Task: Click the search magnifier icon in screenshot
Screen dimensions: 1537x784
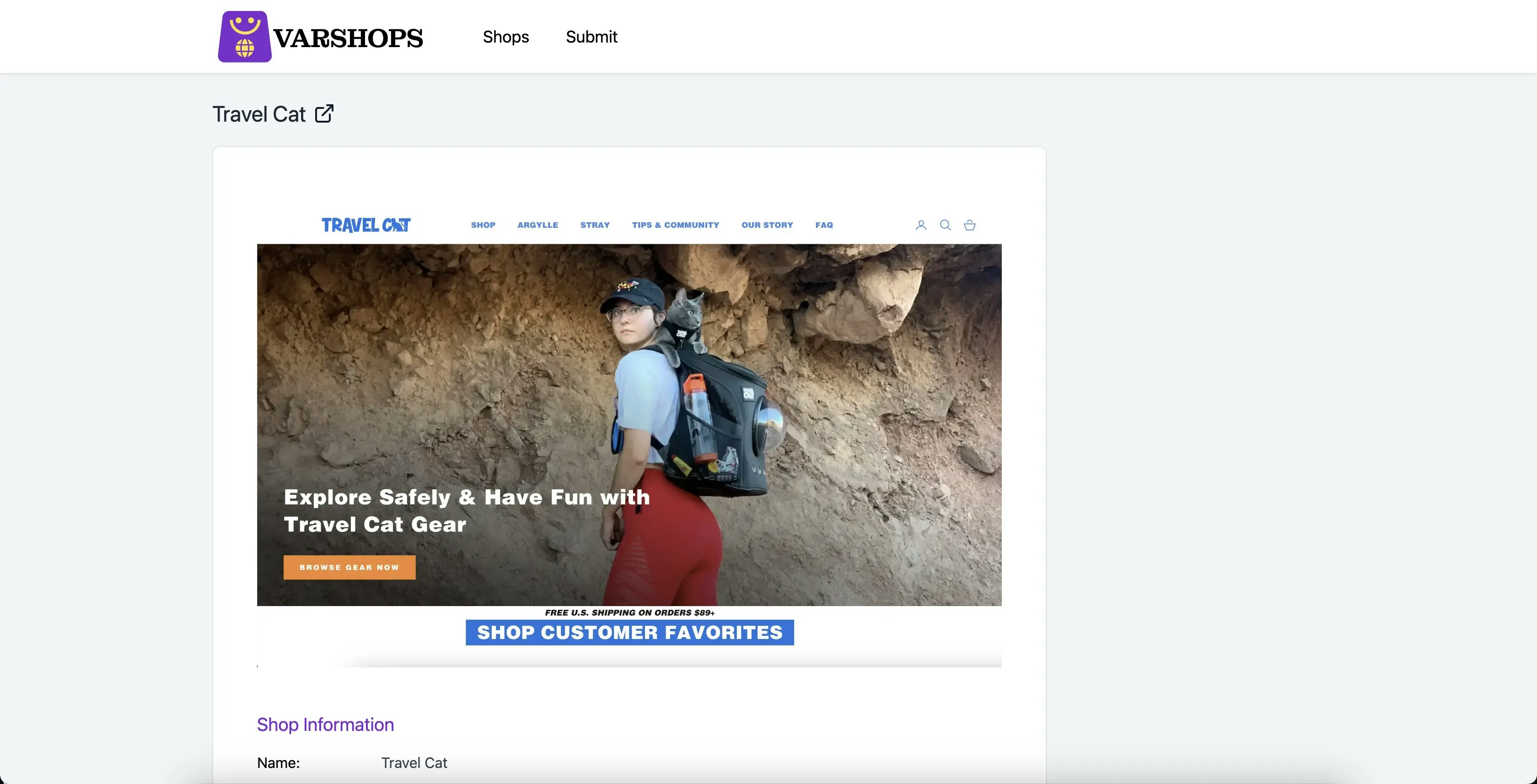Action: coord(945,225)
